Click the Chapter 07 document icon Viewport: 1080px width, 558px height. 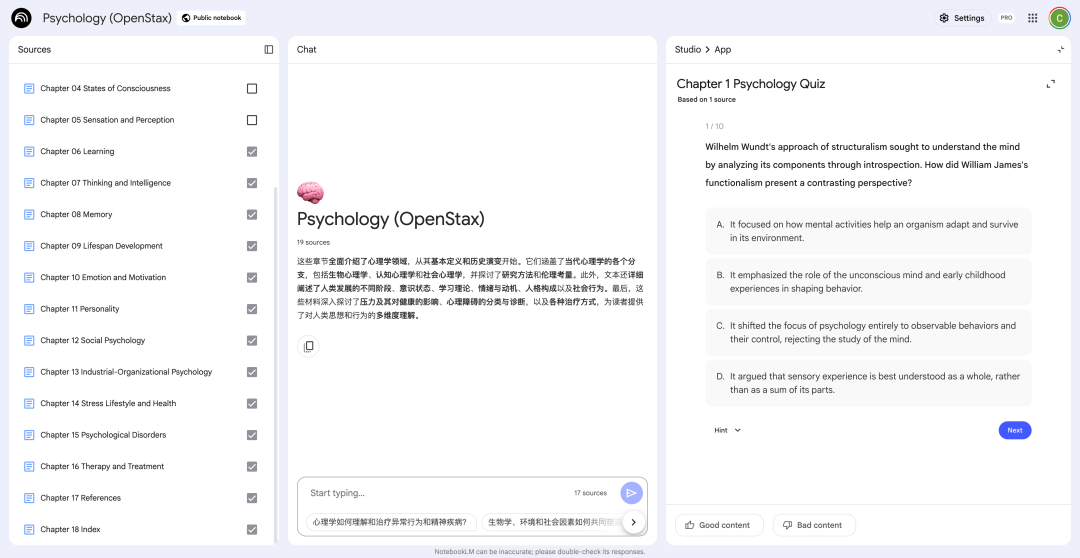(x=29, y=183)
